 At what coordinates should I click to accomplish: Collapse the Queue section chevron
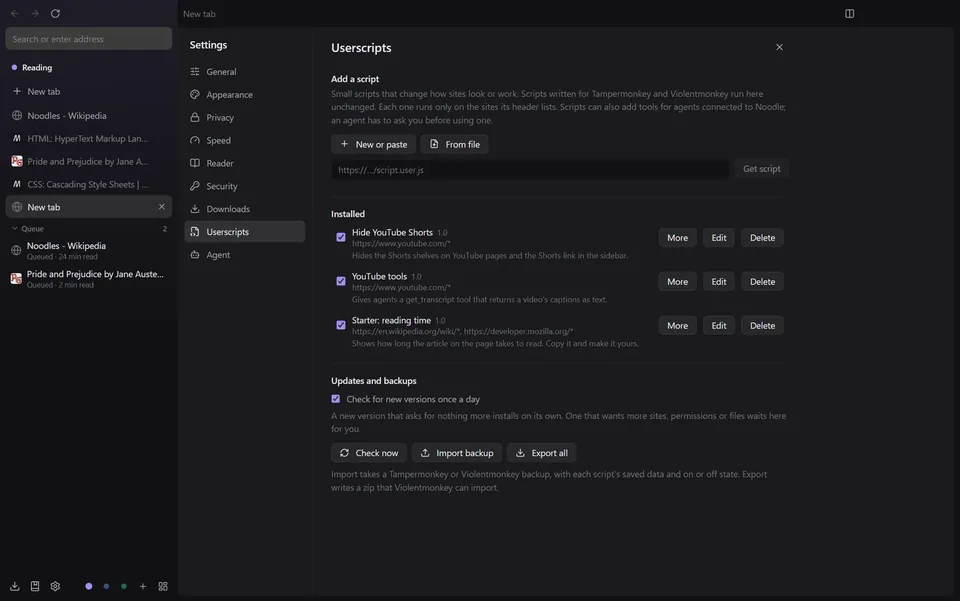[x=15, y=229]
